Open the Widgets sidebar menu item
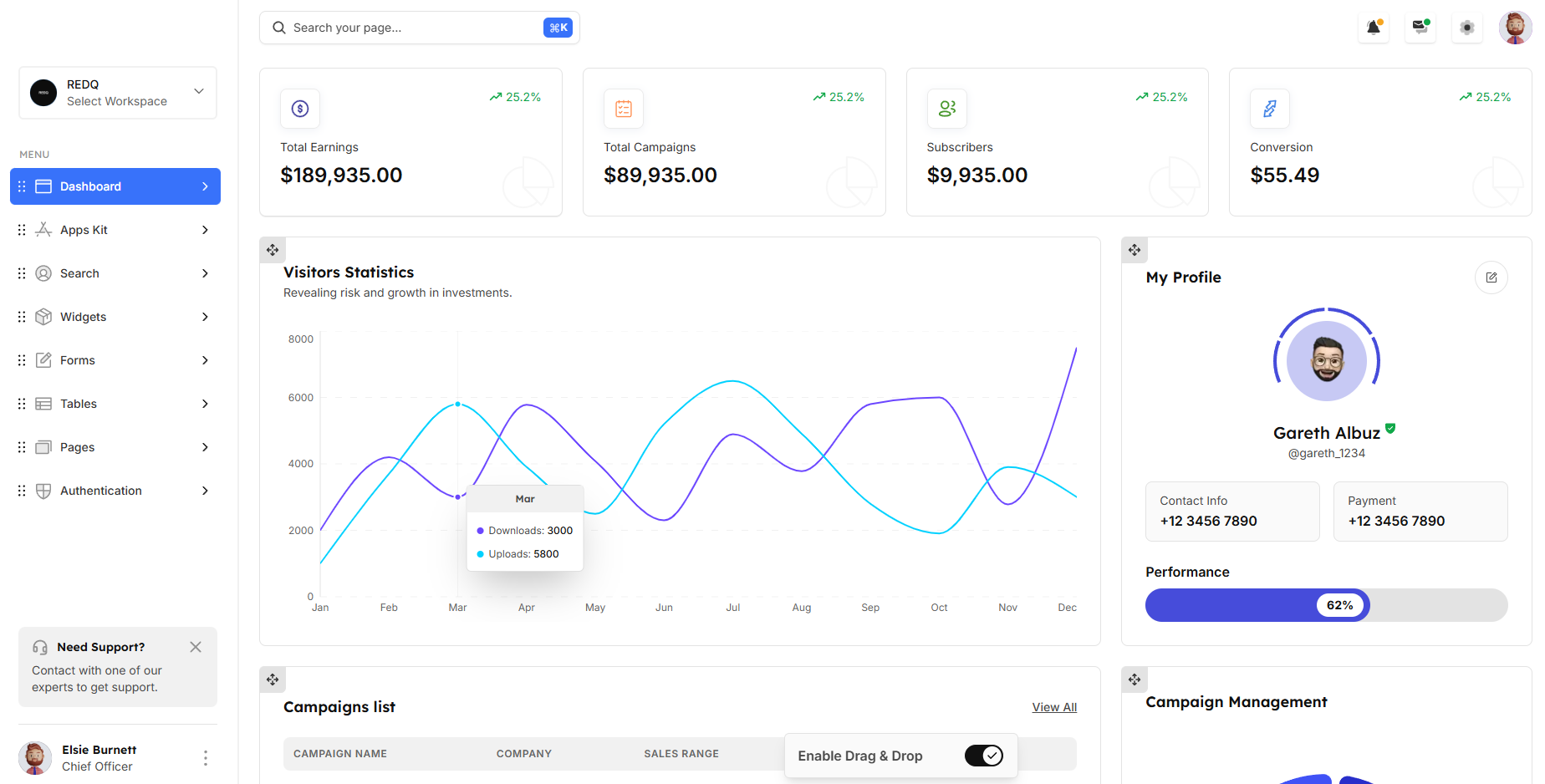 pyautogui.click(x=84, y=317)
